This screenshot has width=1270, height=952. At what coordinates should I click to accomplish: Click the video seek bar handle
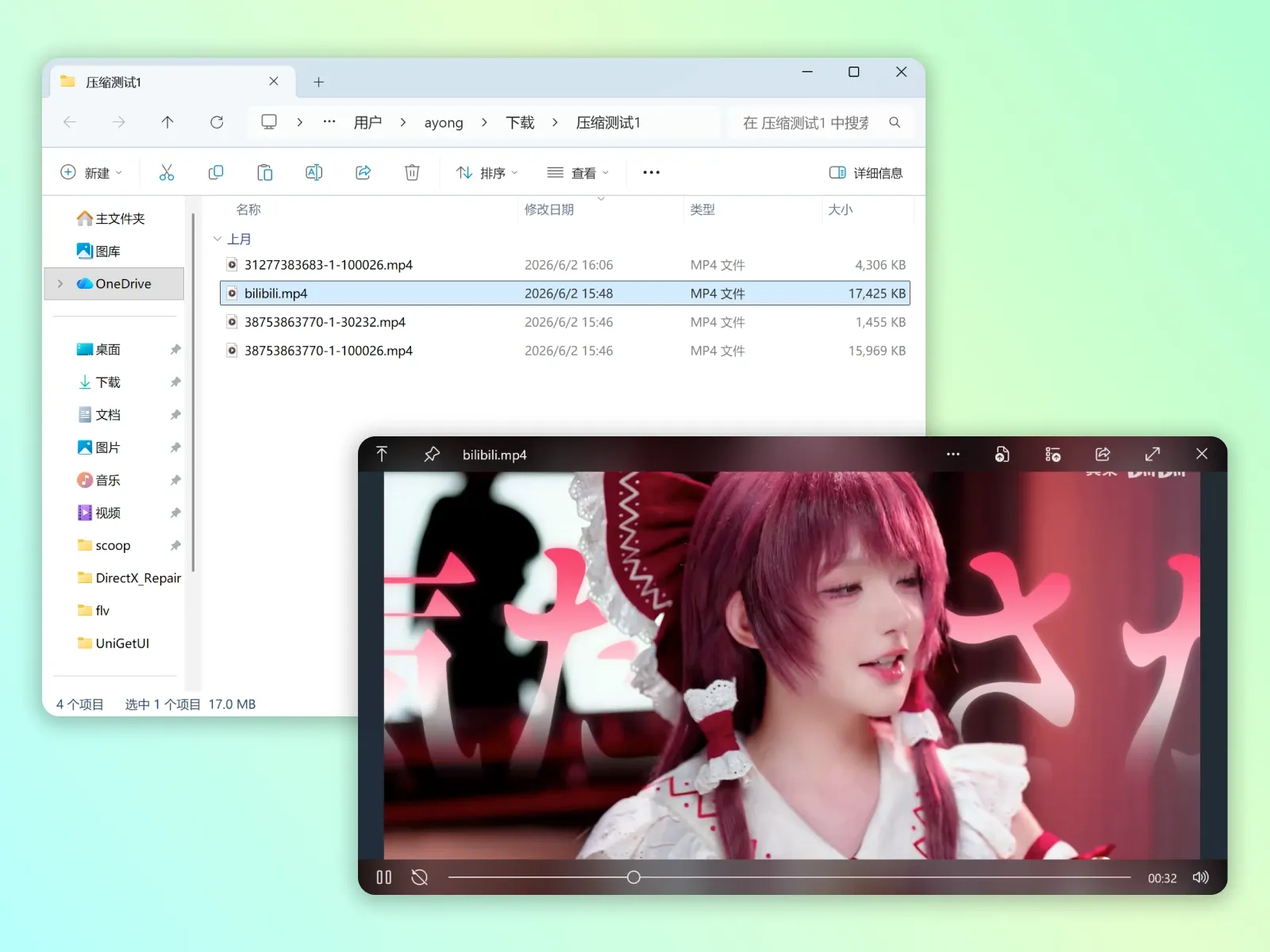click(x=633, y=877)
